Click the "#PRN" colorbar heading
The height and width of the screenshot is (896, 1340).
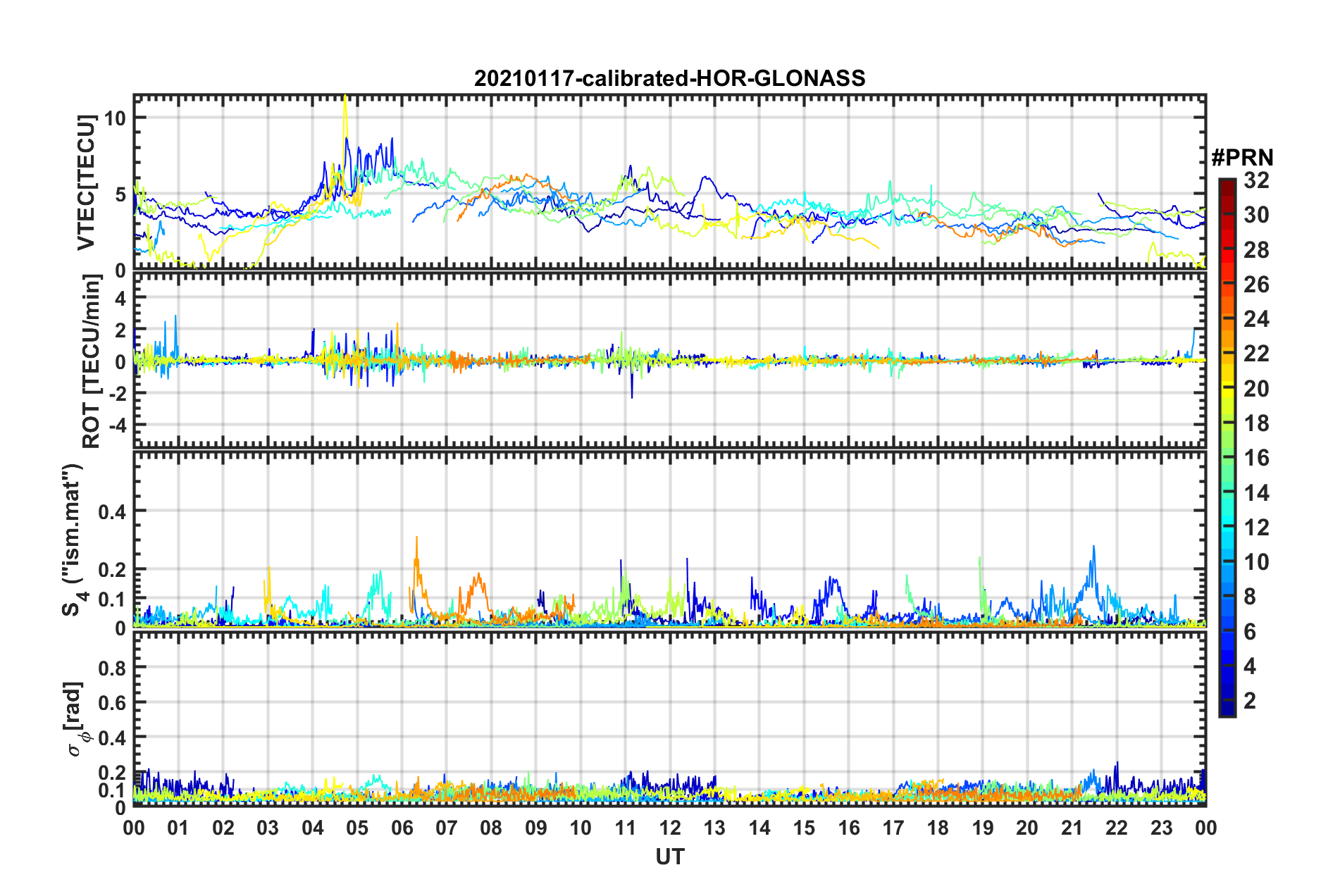click(x=1242, y=158)
